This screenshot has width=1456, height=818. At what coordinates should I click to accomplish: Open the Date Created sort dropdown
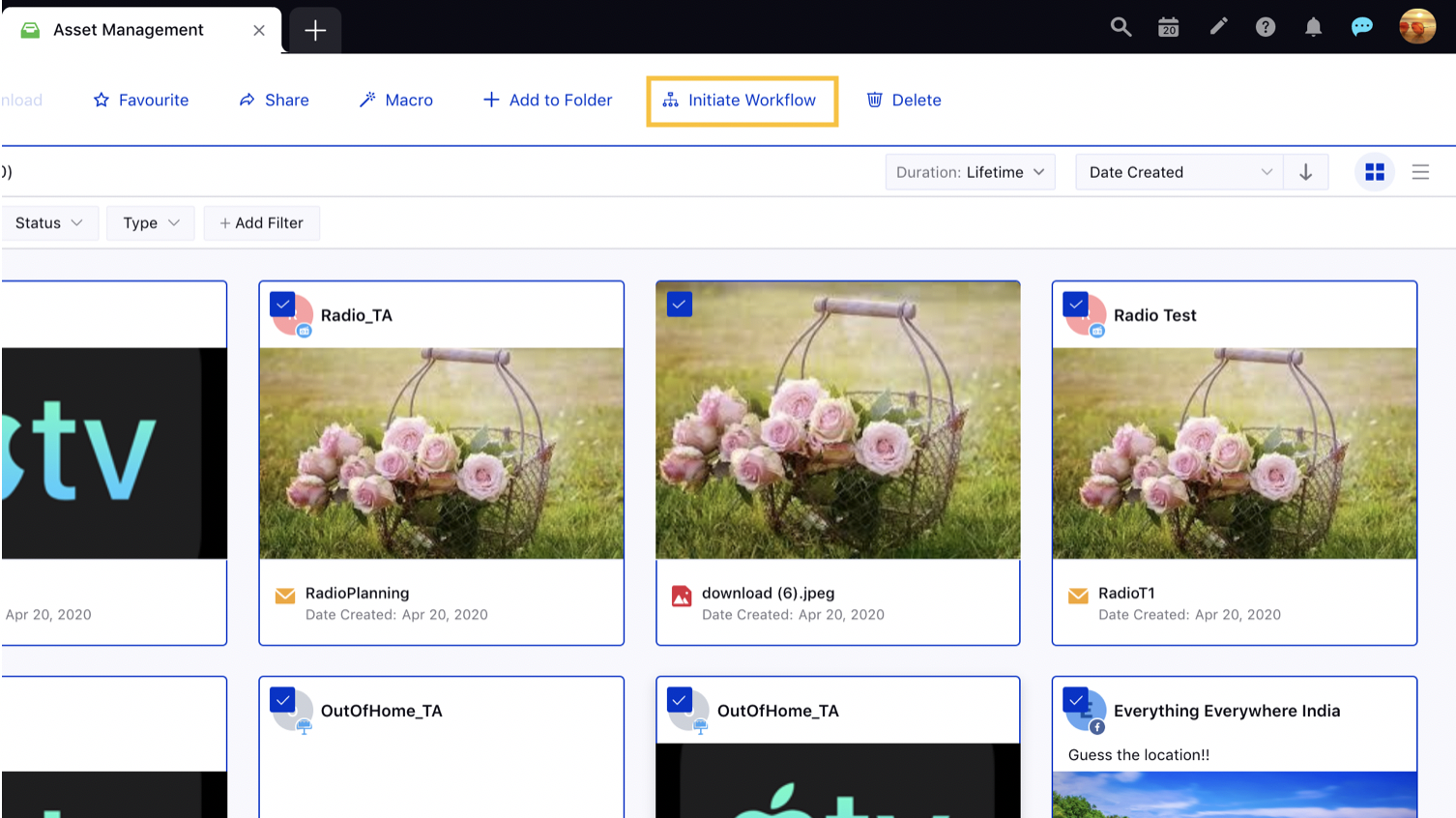pos(1179,172)
